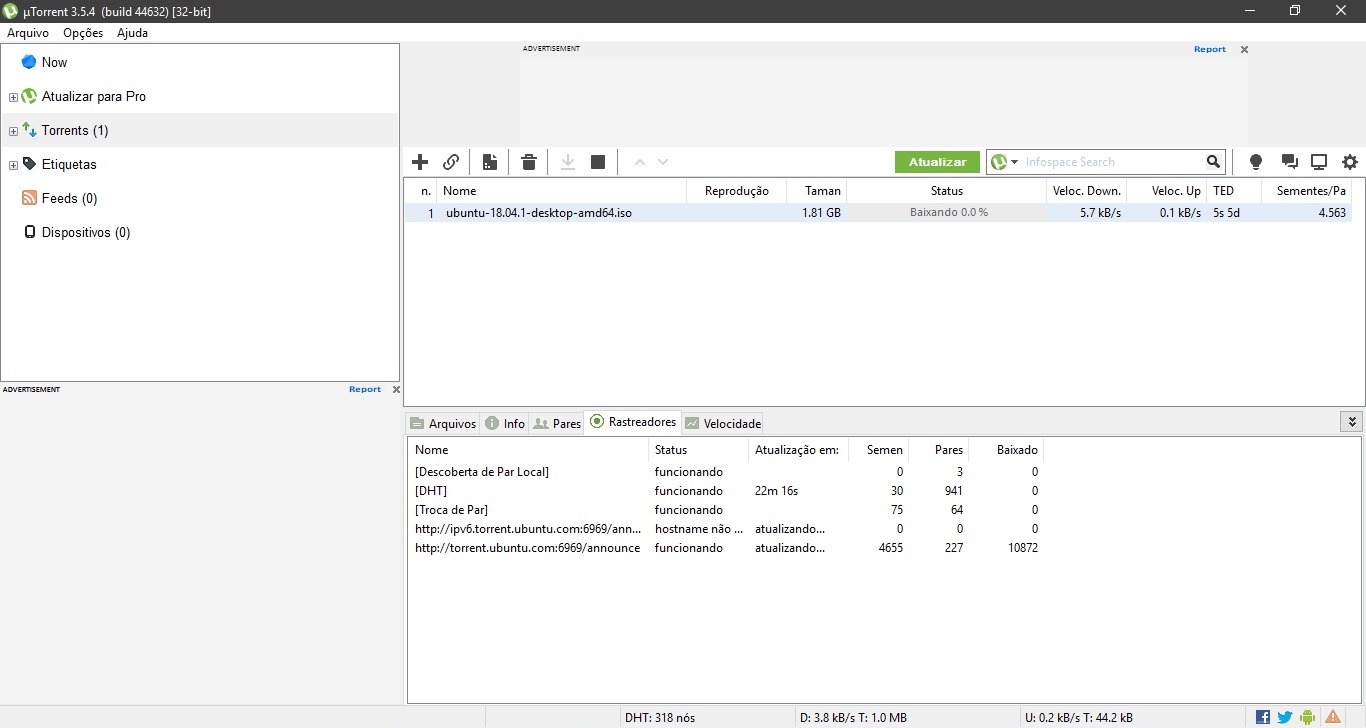The width and height of the screenshot is (1366, 728).
Task: Click the warning triangle in the status bar
Action: 1333,717
